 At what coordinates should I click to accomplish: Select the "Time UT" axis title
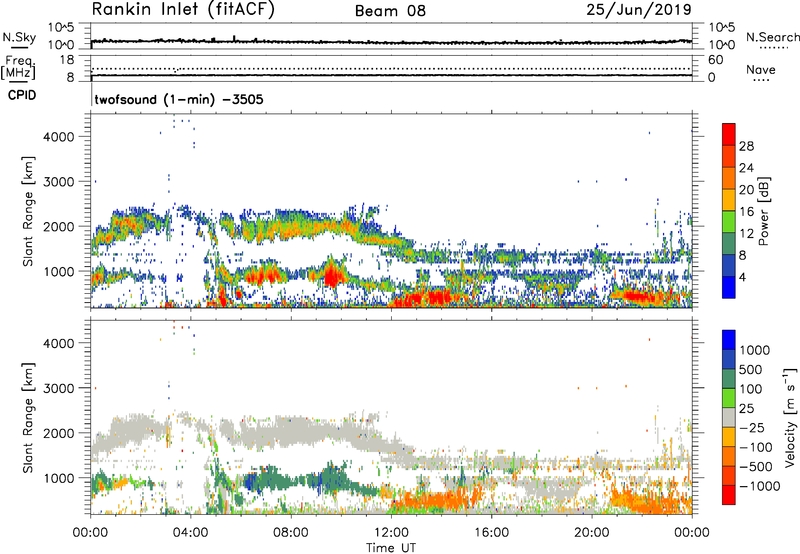(x=391, y=548)
